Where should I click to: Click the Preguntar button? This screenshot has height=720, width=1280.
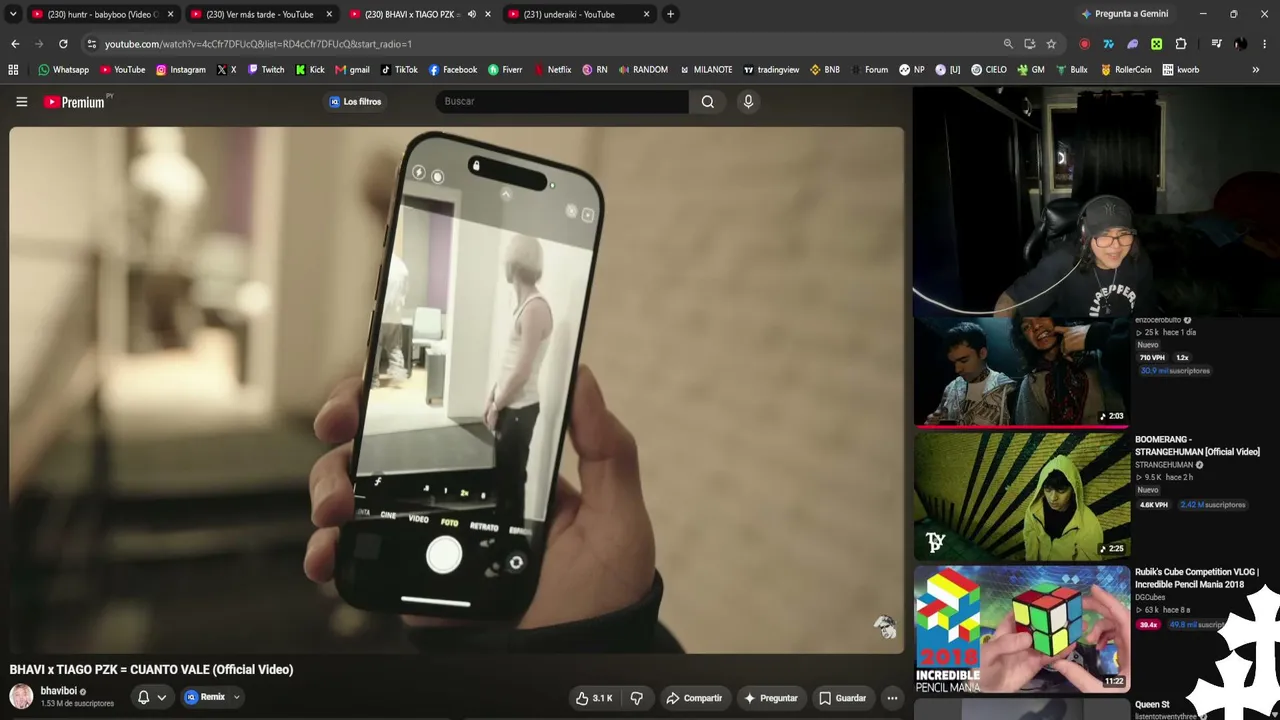click(770, 698)
